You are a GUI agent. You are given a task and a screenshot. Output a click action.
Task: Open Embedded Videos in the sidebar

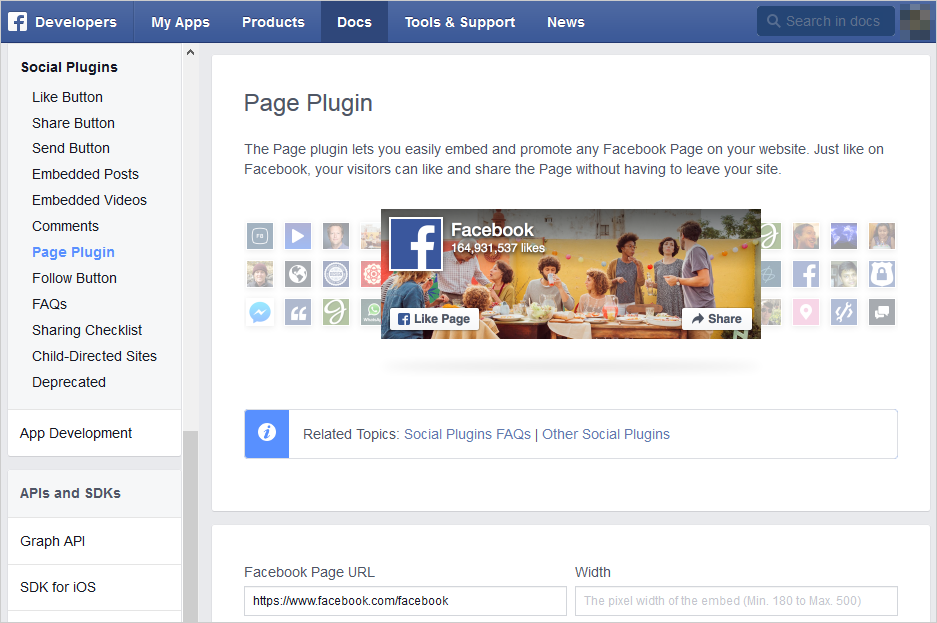click(x=90, y=200)
